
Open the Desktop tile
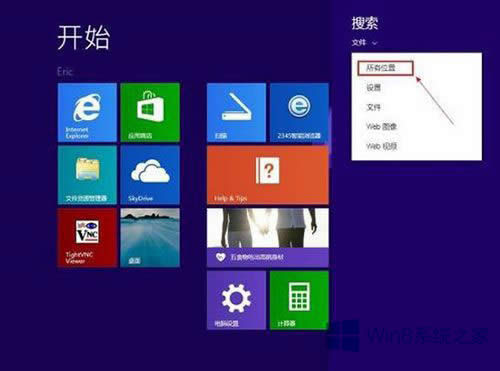[x=150, y=238]
